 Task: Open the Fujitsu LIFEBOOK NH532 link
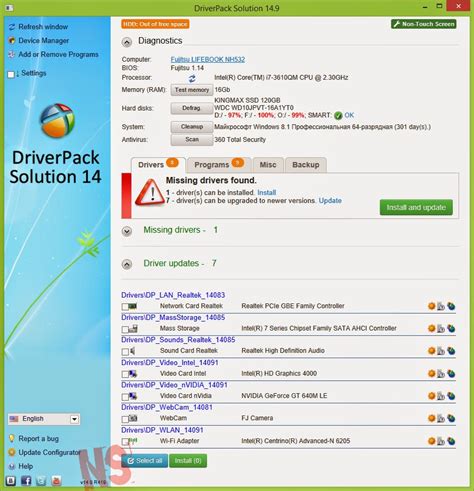tap(208, 59)
